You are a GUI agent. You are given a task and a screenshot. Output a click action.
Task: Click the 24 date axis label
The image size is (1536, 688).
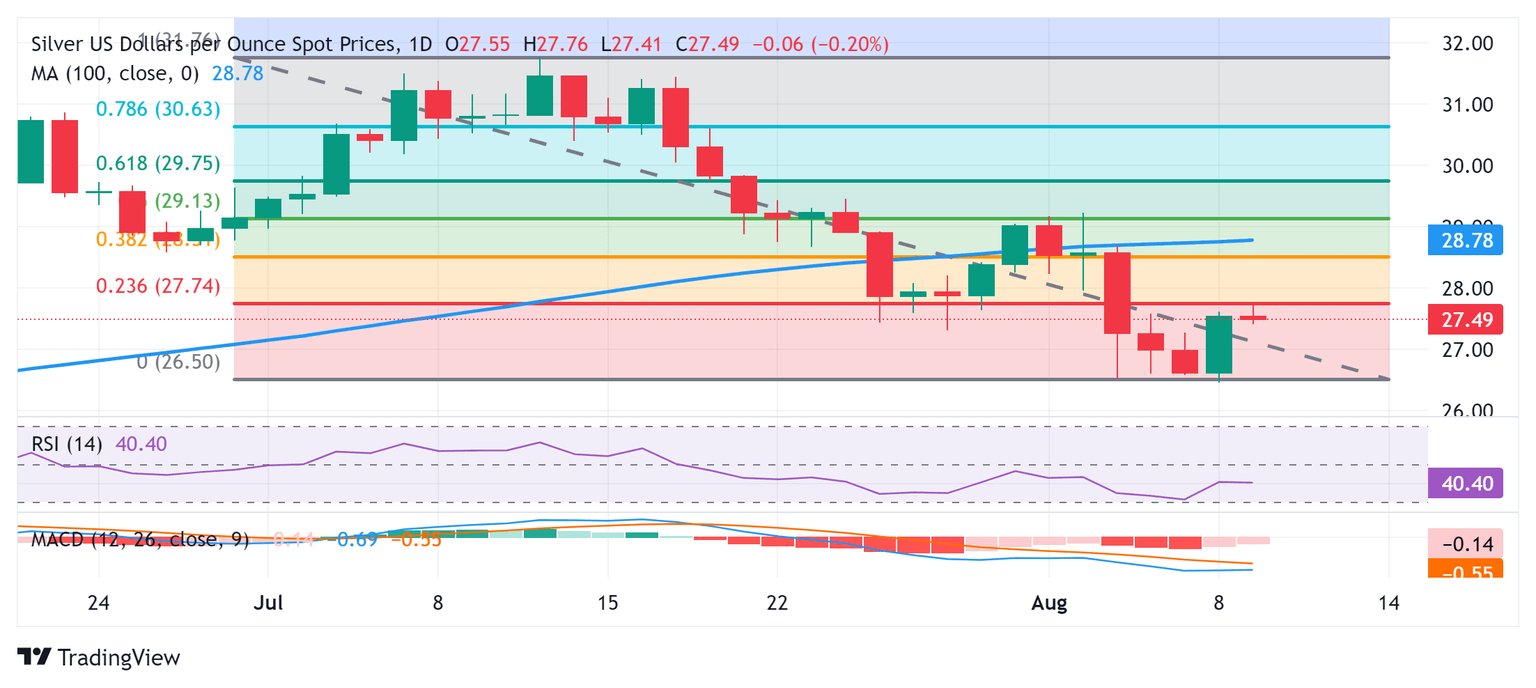coord(98,603)
